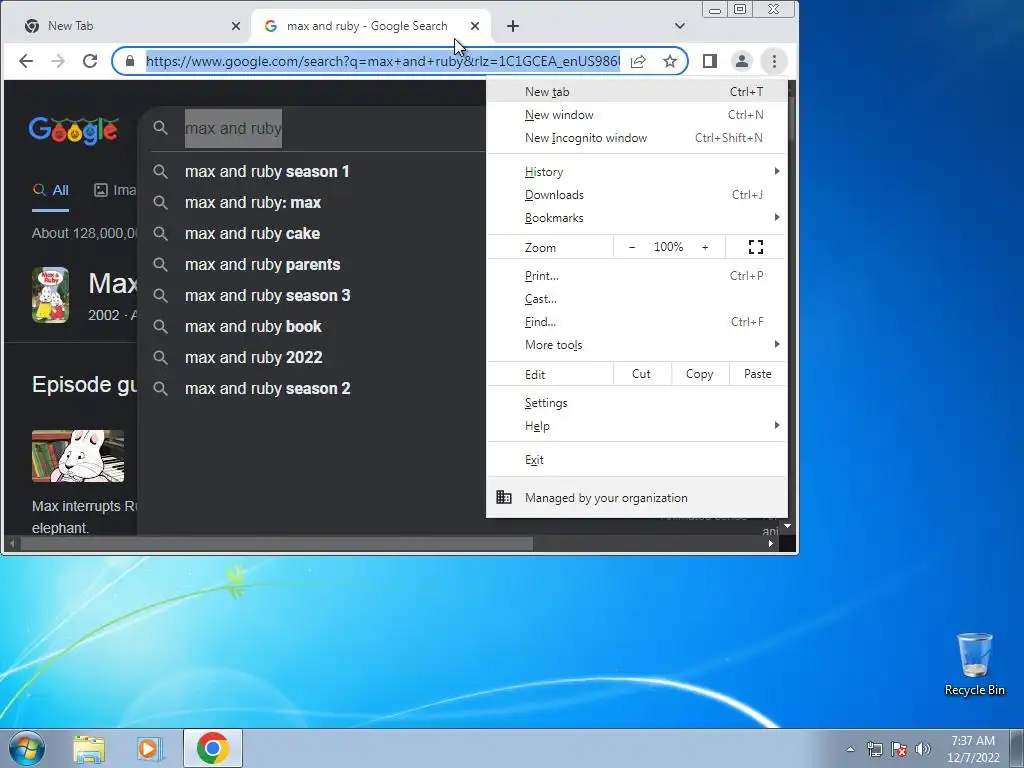Show hidden tray icons arrow
Viewport: 1024px width, 768px height.
(850, 749)
